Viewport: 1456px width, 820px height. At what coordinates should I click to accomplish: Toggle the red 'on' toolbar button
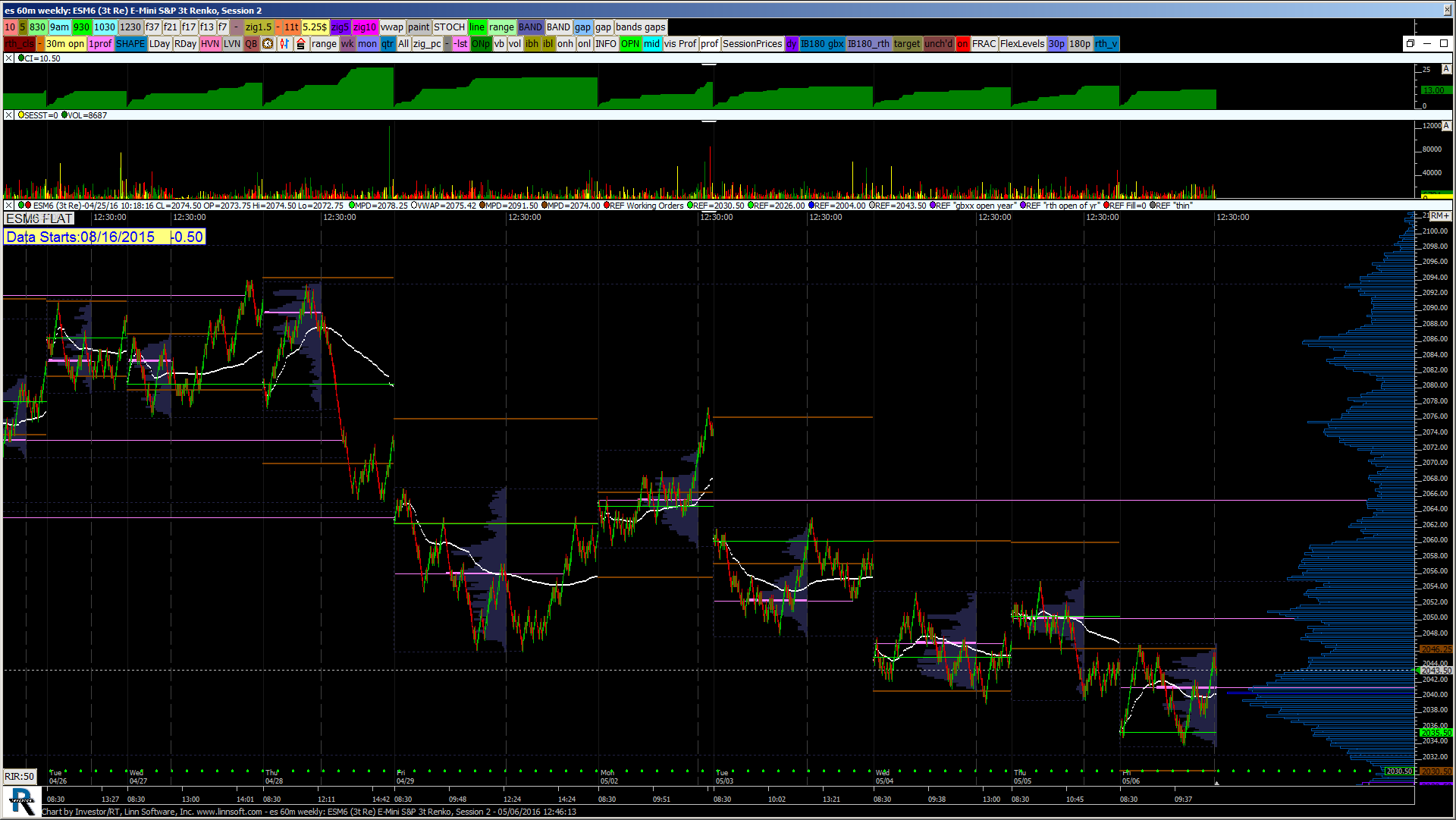coord(962,44)
